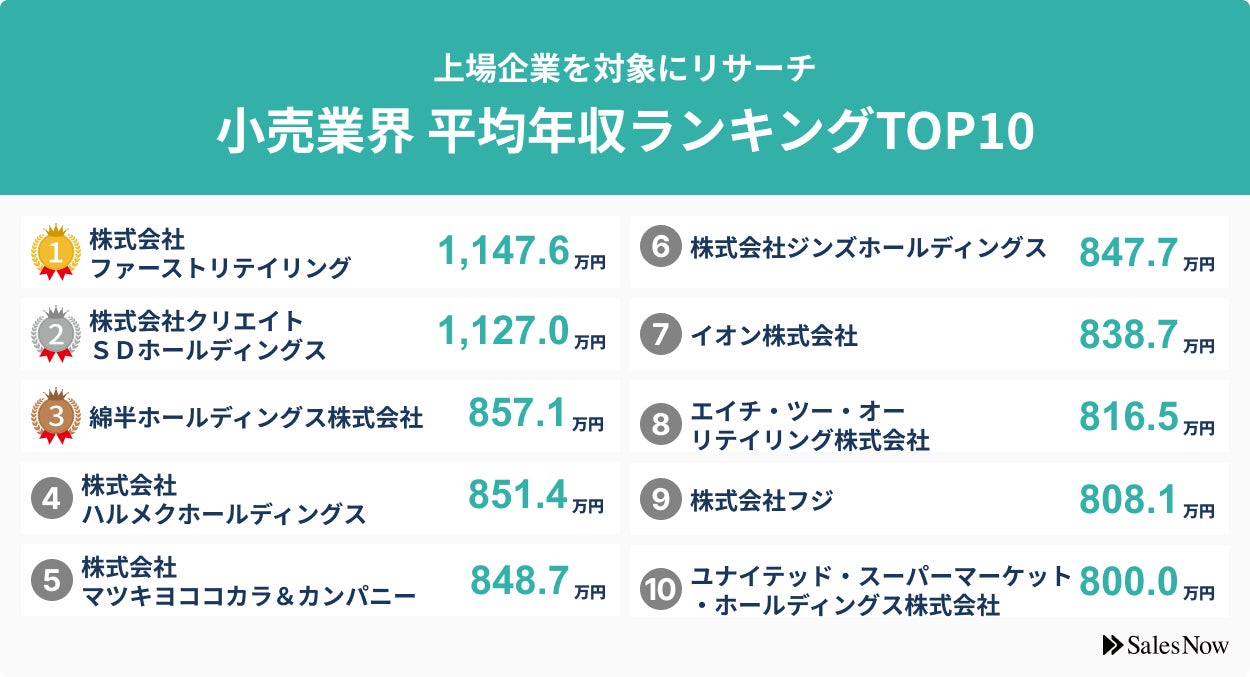Select 綿半ホールディングス株式会社 company name
1250x677 pixels.
pos(256,417)
